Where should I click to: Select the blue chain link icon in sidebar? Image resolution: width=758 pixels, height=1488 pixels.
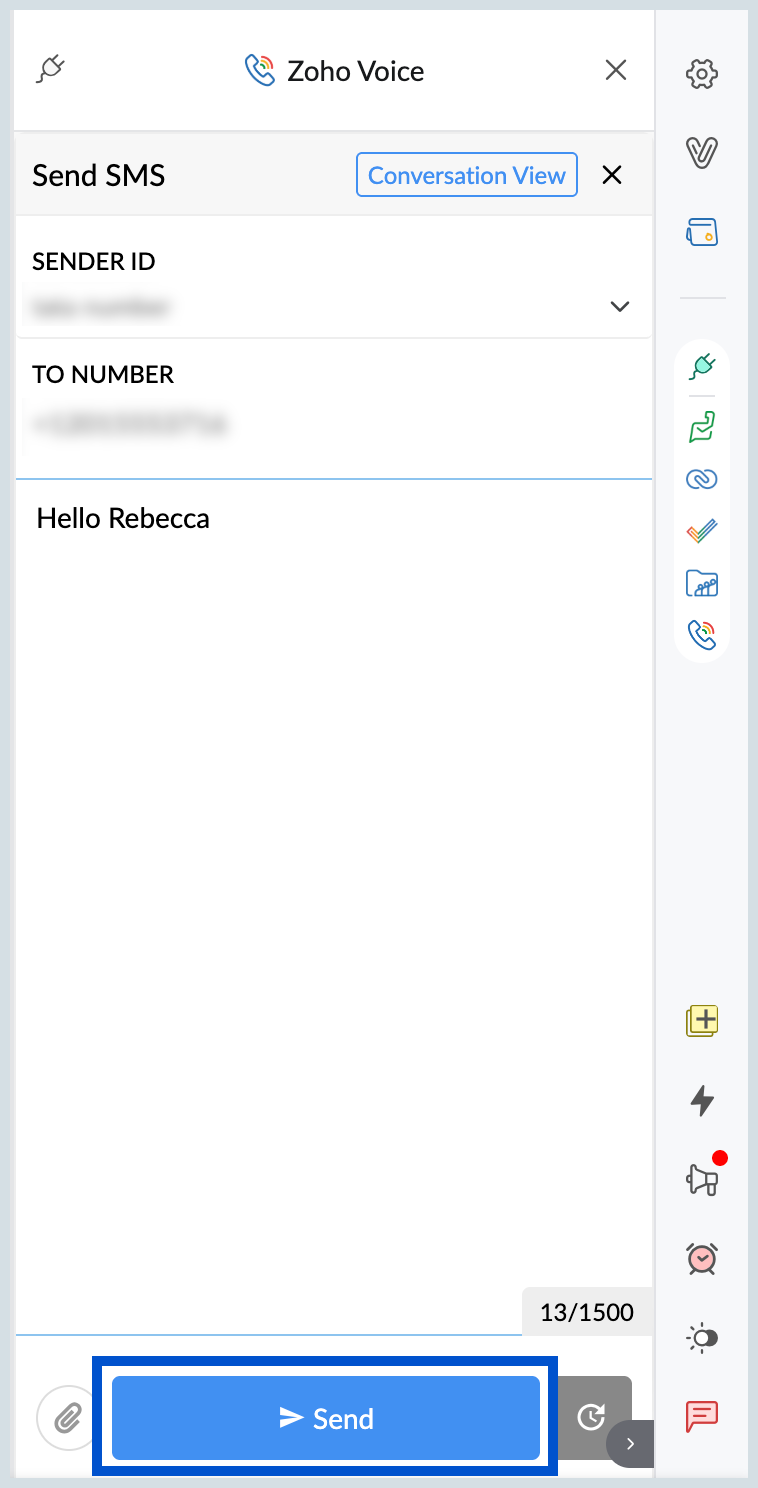coord(703,479)
